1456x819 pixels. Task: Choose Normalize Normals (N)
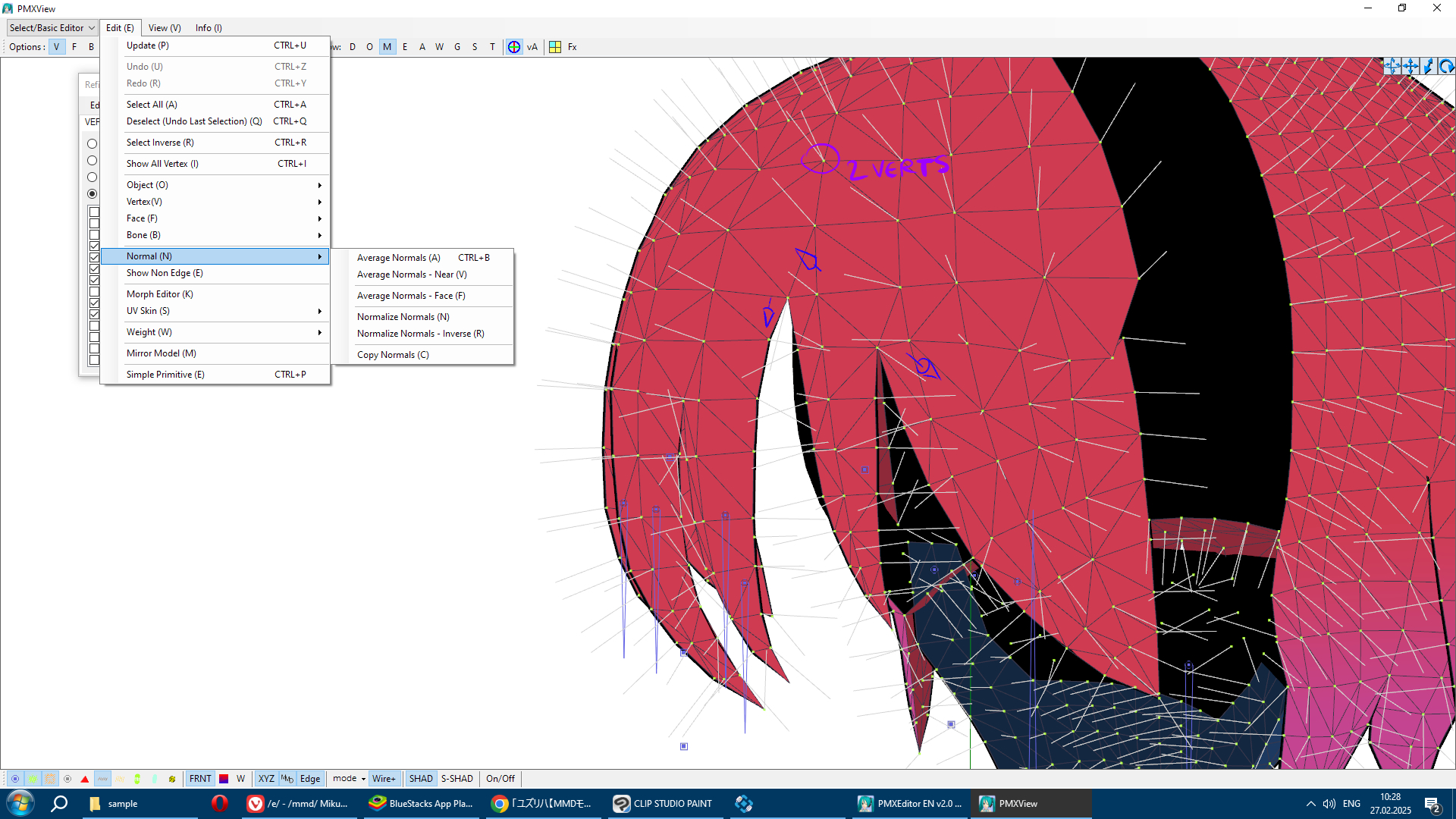pos(422,317)
